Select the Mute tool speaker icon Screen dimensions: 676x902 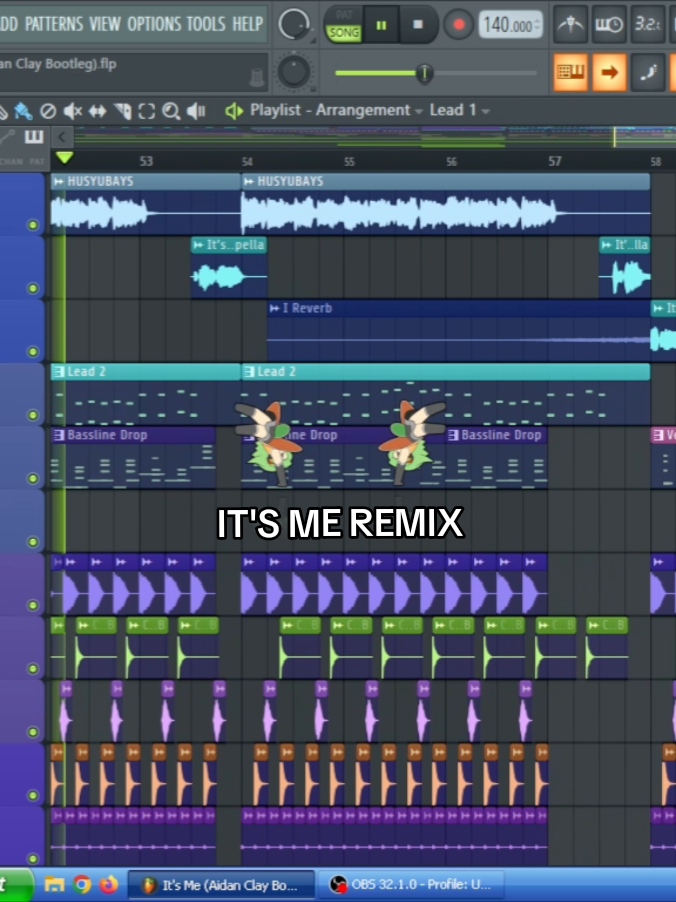pyautogui.click(x=72, y=110)
